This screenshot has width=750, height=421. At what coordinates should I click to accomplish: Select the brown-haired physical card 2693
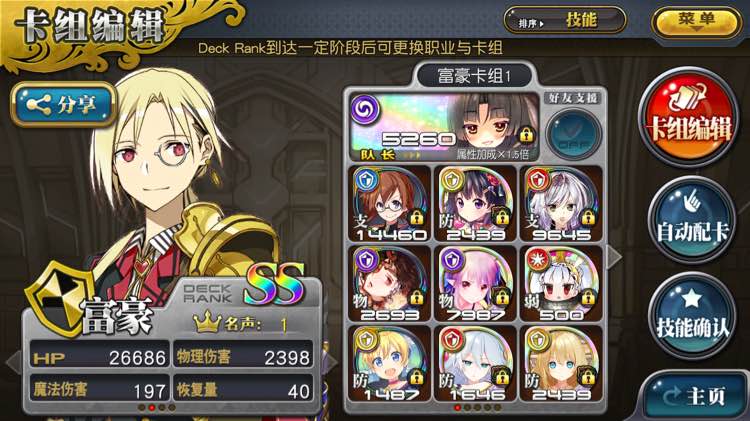coord(390,284)
